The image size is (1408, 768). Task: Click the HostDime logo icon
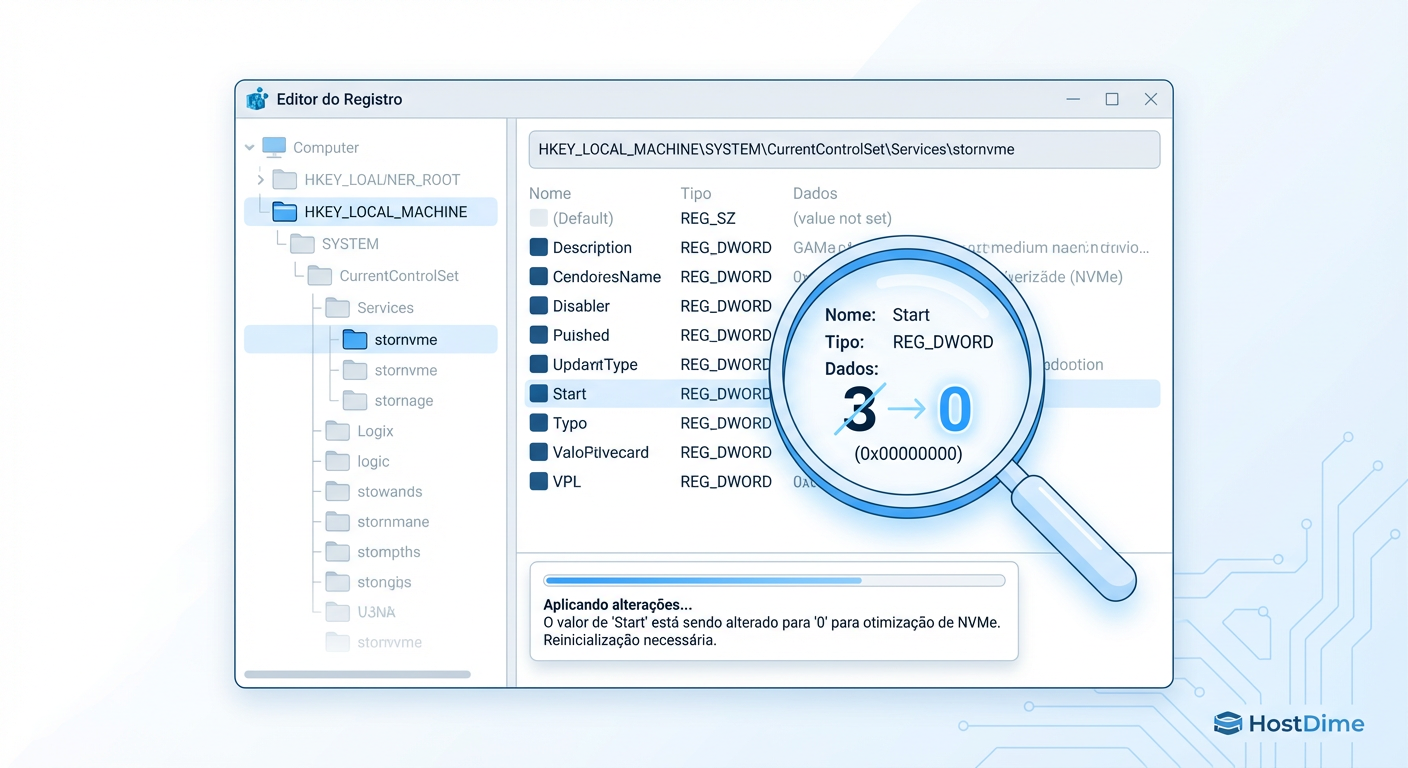[x=1226, y=723]
